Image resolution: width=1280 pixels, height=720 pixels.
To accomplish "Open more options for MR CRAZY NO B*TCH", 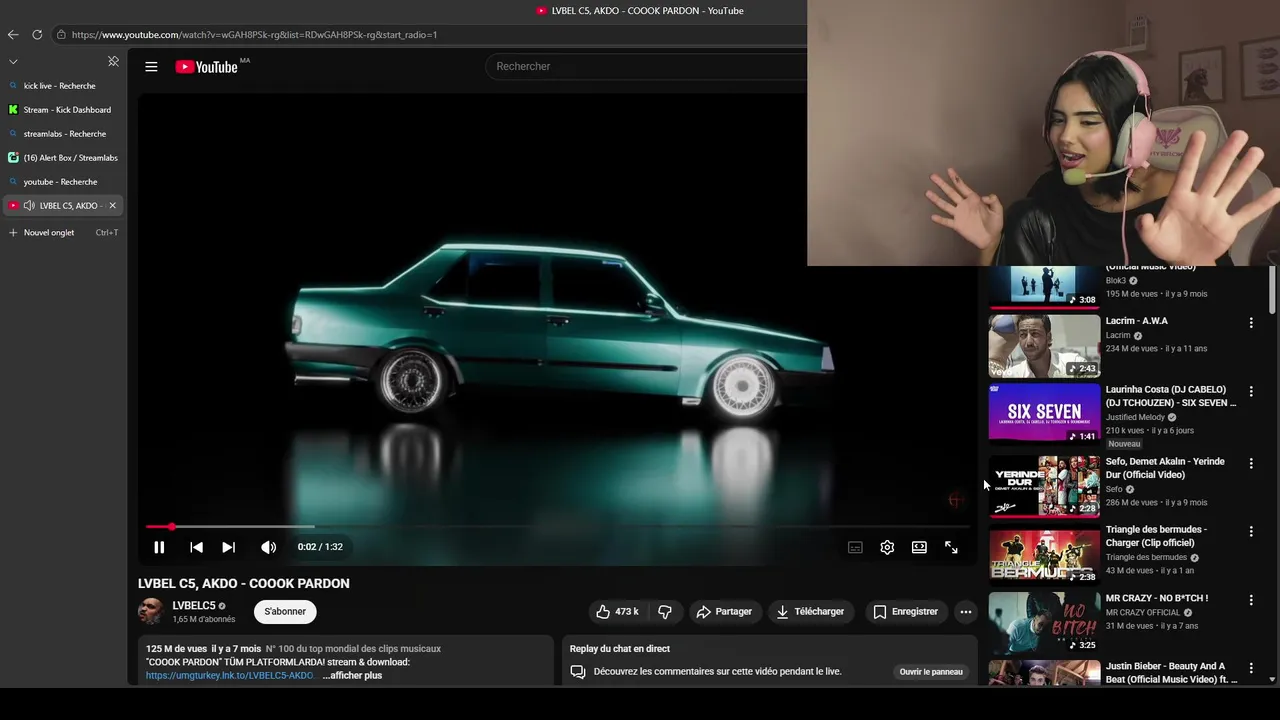I will coord(1250,600).
